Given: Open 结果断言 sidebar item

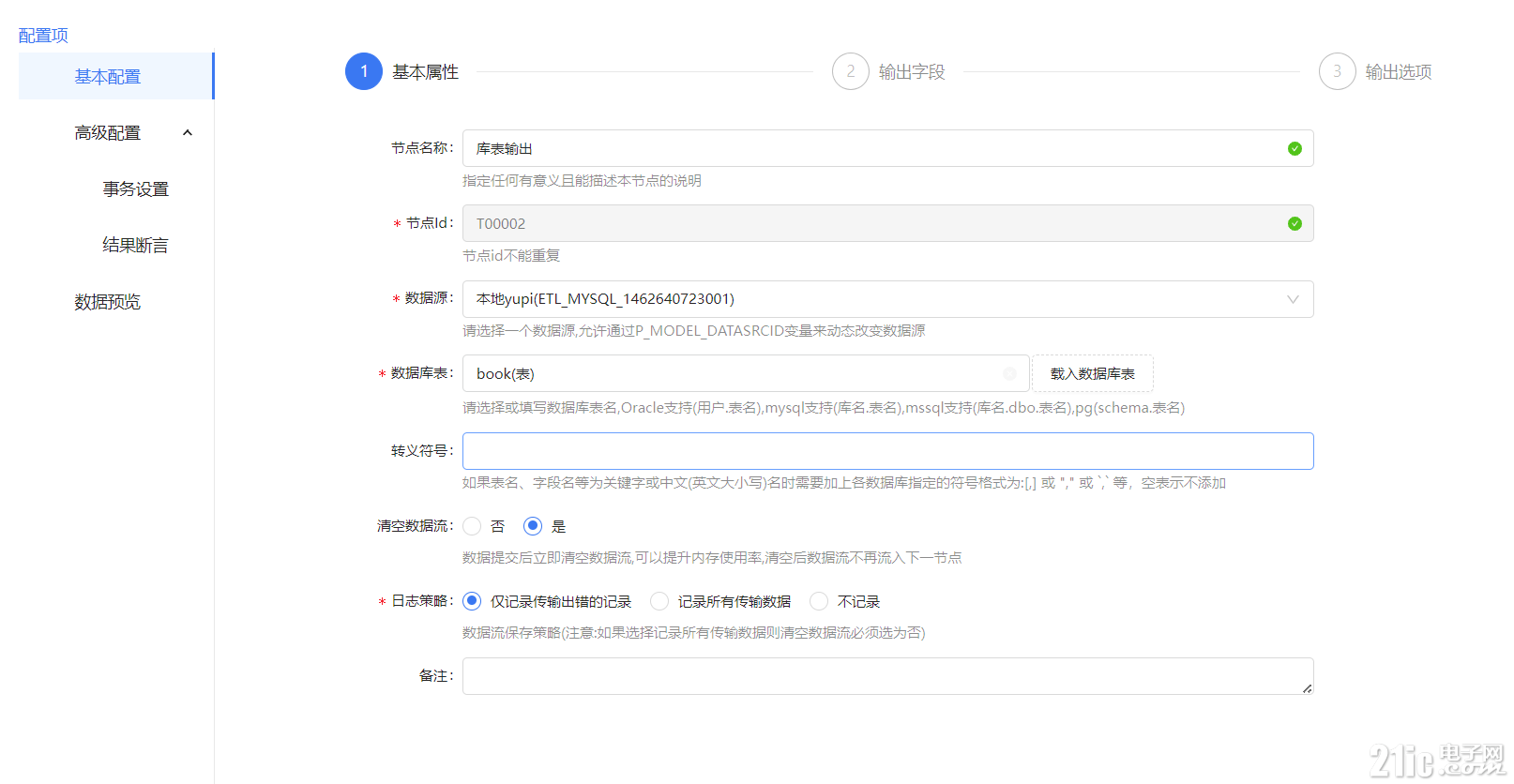Looking at the screenshot, I should (136, 245).
